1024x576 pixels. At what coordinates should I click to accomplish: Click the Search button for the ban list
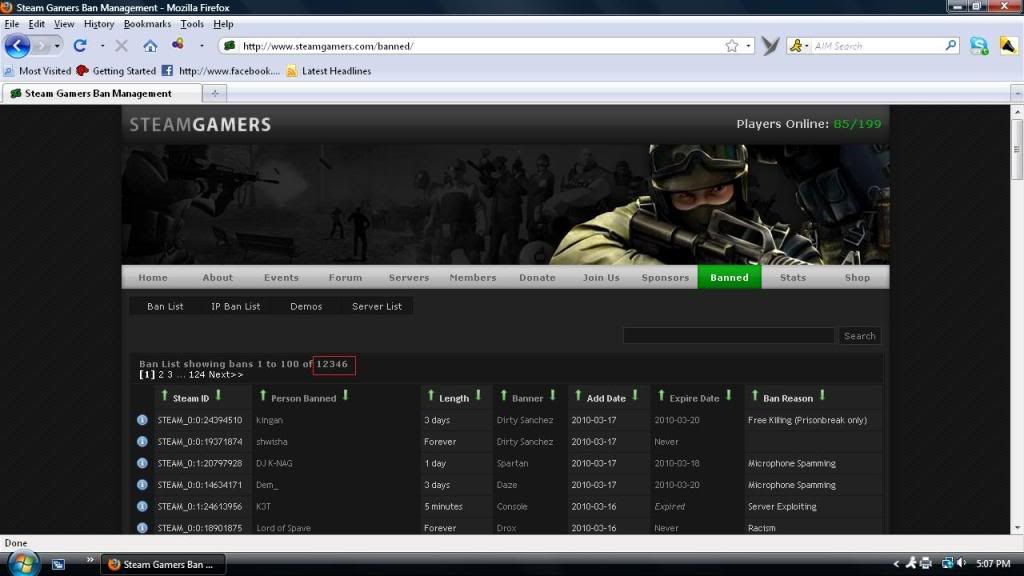click(x=859, y=336)
